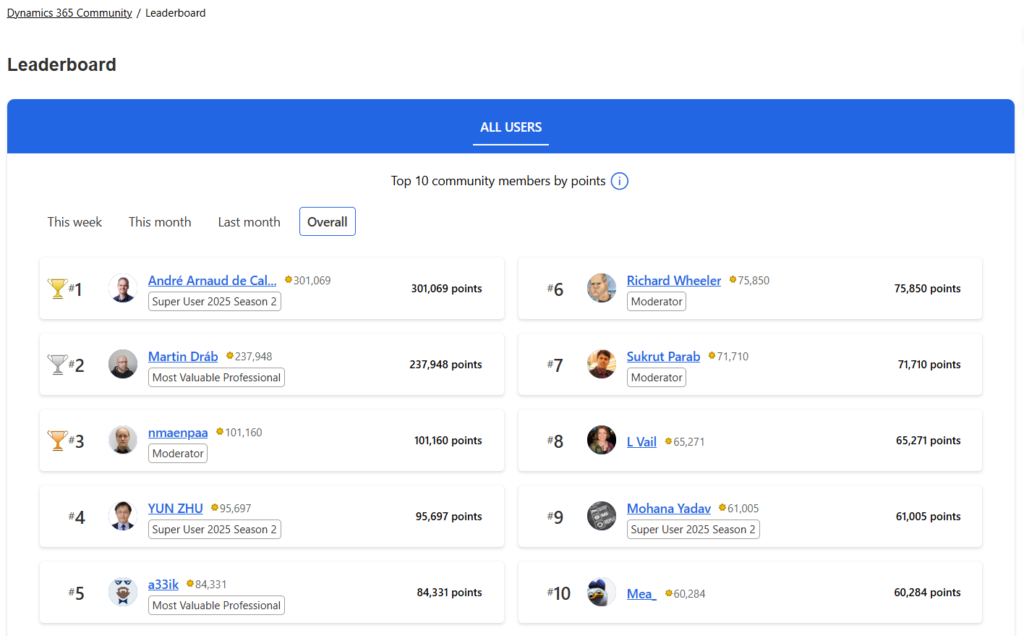Click Richard Wheeler's profile avatar
Viewport: 1024px width, 636px height.
601,288
